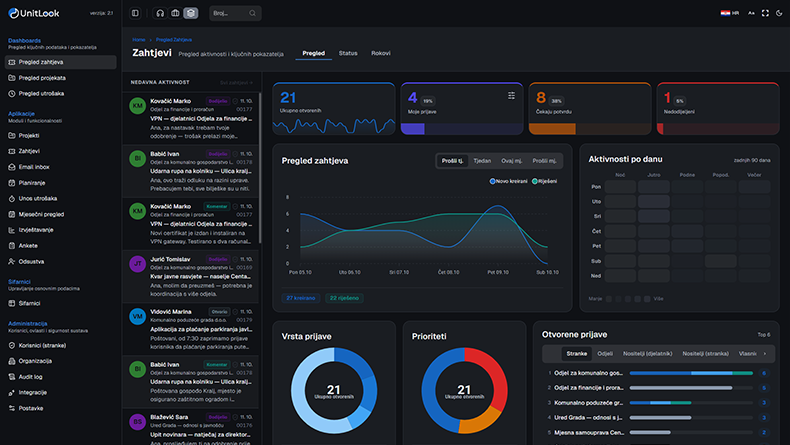The height and width of the screenshot is (445, 790).
Task: Click the Moje prijave card progress bar
Action: [462, 129]
